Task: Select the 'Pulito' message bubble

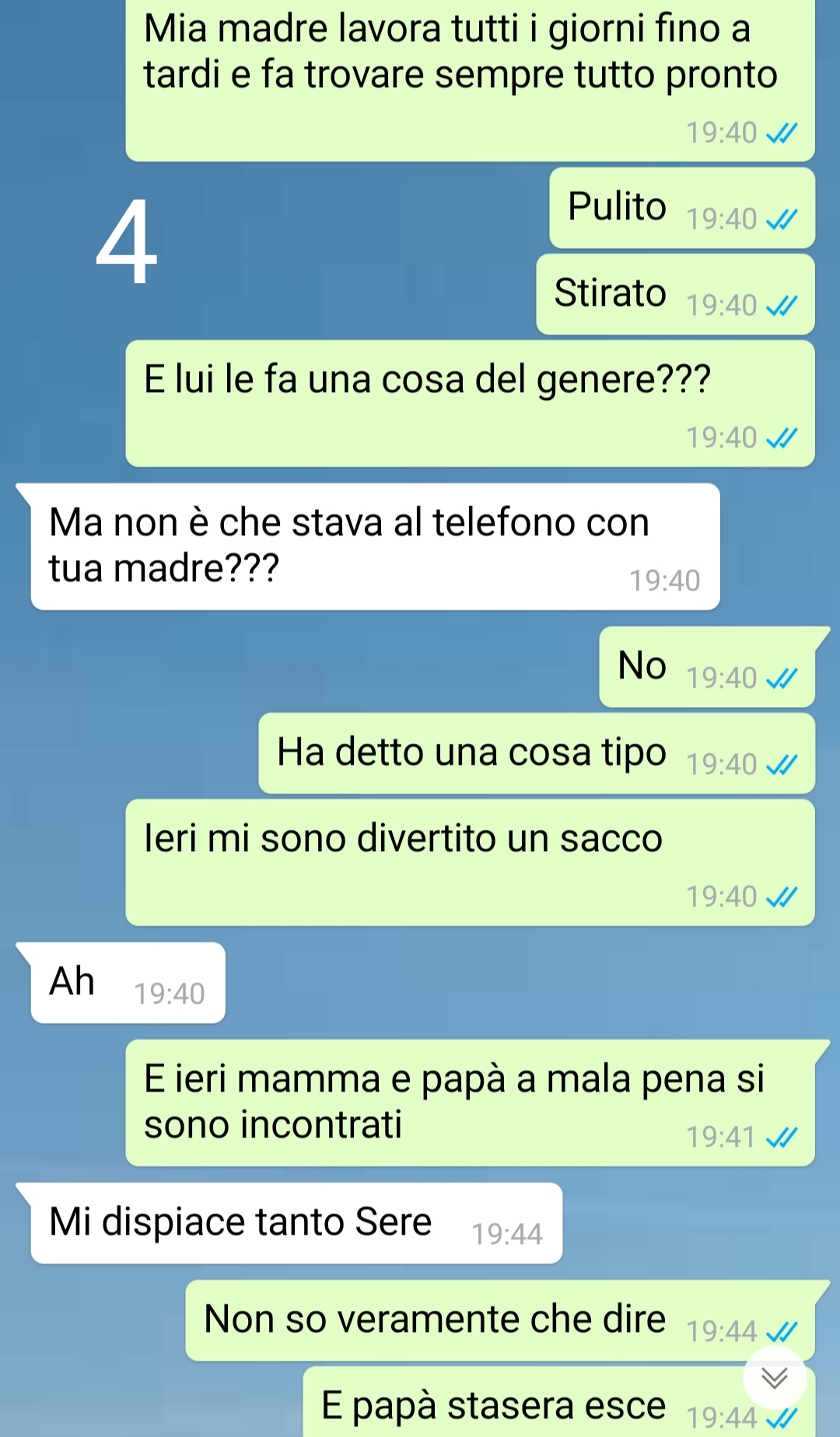Action: [x=682, y=208]
